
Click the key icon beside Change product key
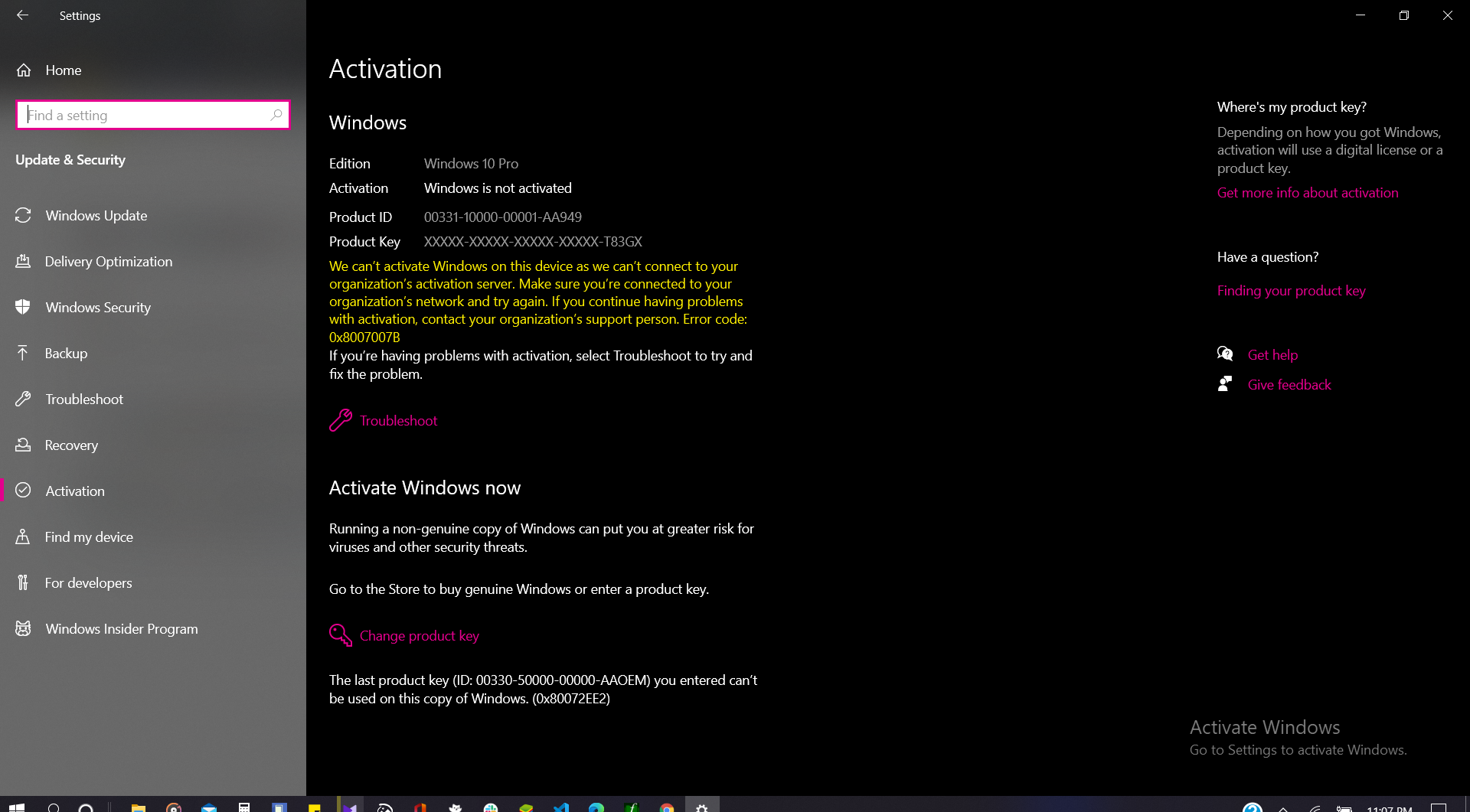pyautogui.click(x=341, y=635)
